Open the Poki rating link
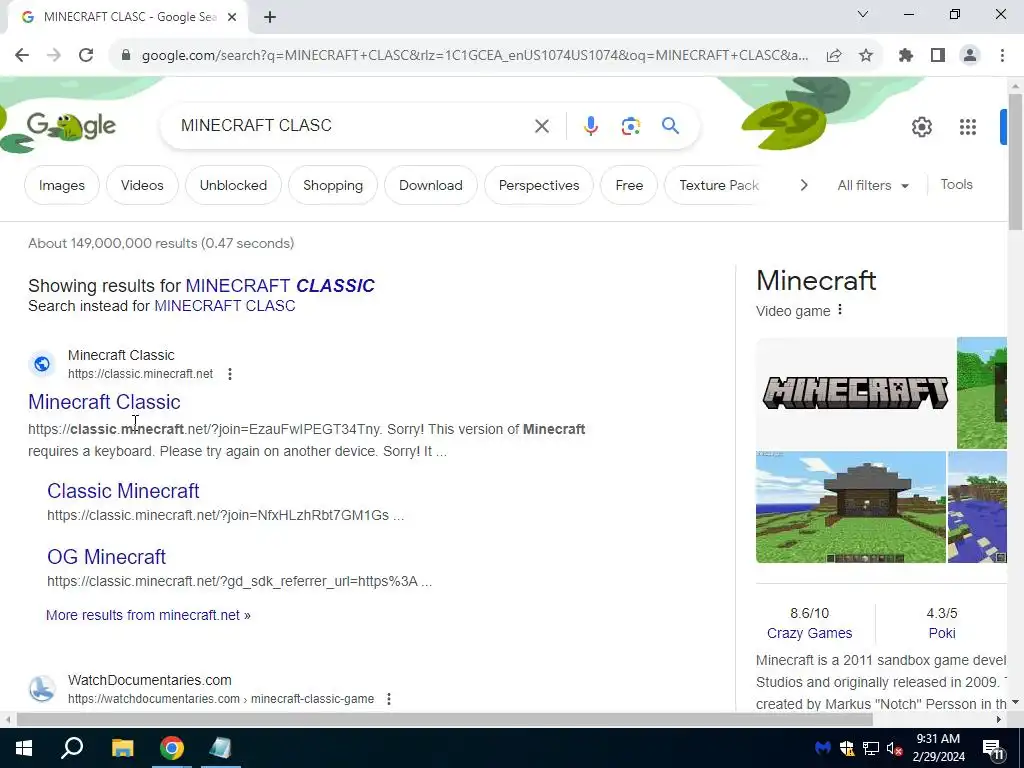The width and height of the screenshot is (1024, 768). (942, 633)
